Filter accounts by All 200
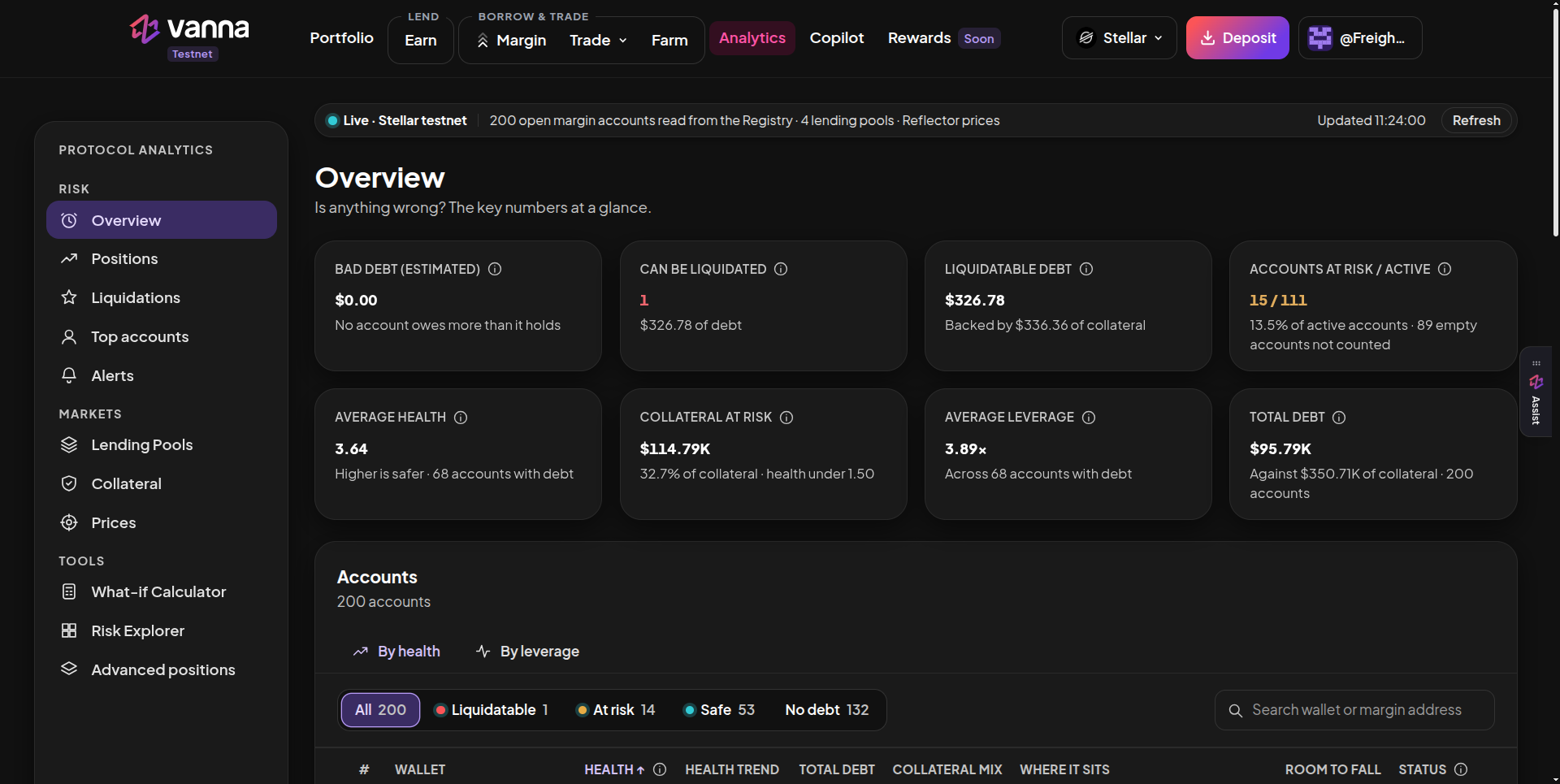The height and width of the screenshot is (784, 1560). tap(380, 710)
